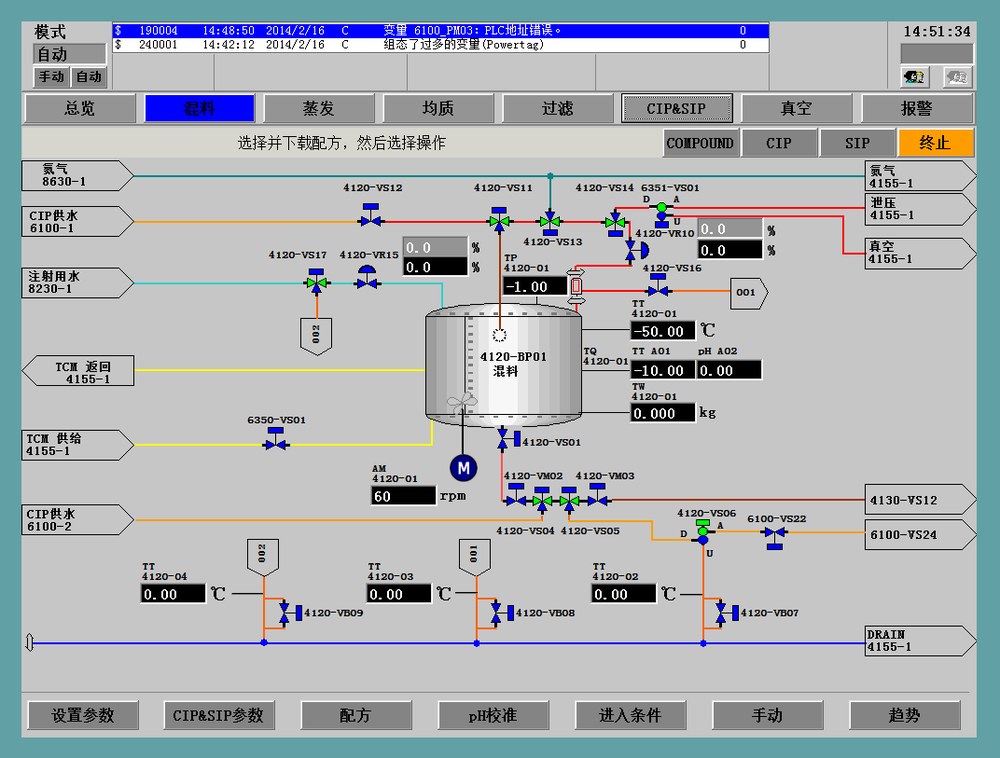Click valve 4120-VS12 icon
Image resolution: width=1000 pixels, height=758 pixels.
[371, 215]
